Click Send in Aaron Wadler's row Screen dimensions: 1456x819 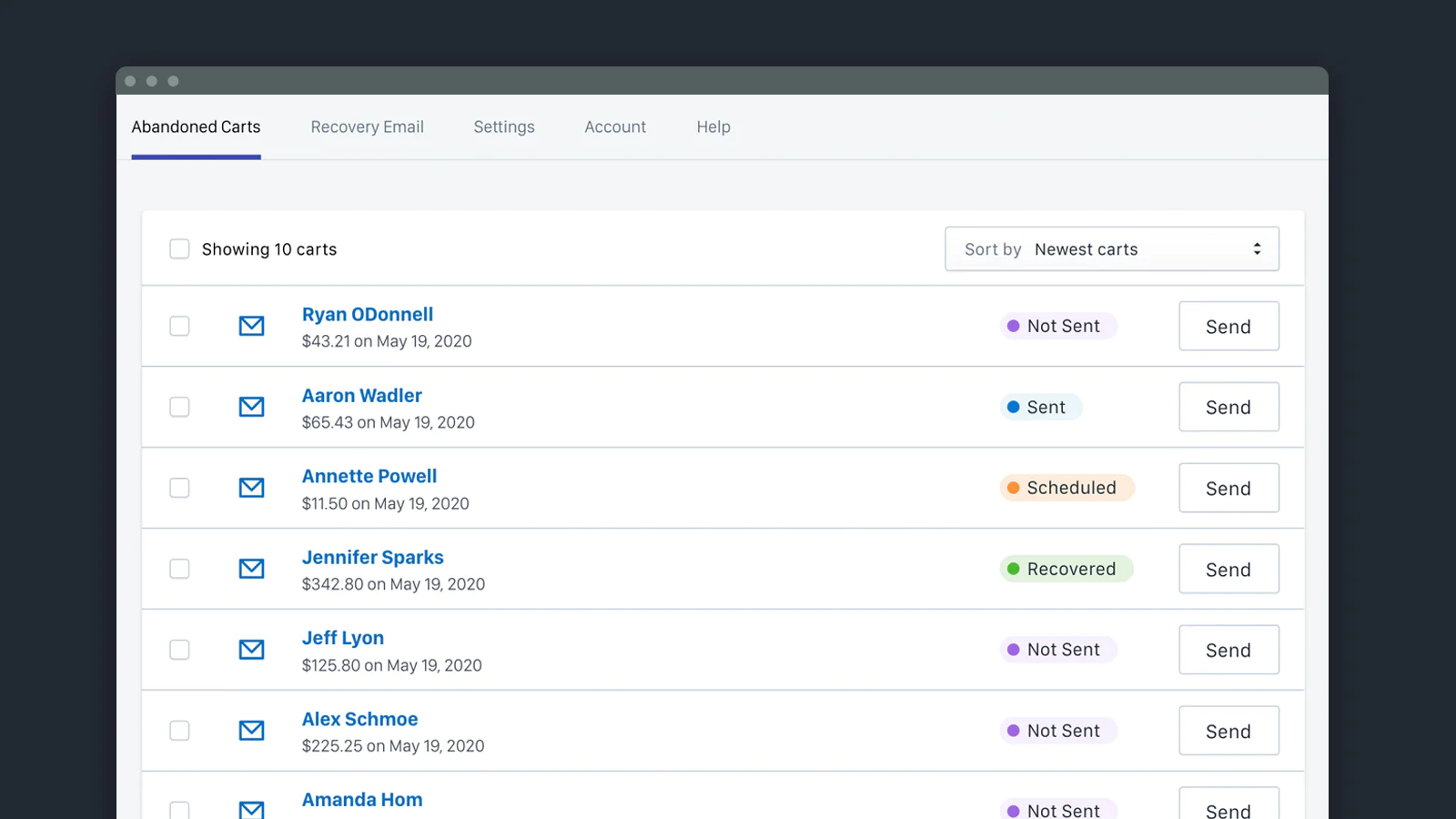1228,407
